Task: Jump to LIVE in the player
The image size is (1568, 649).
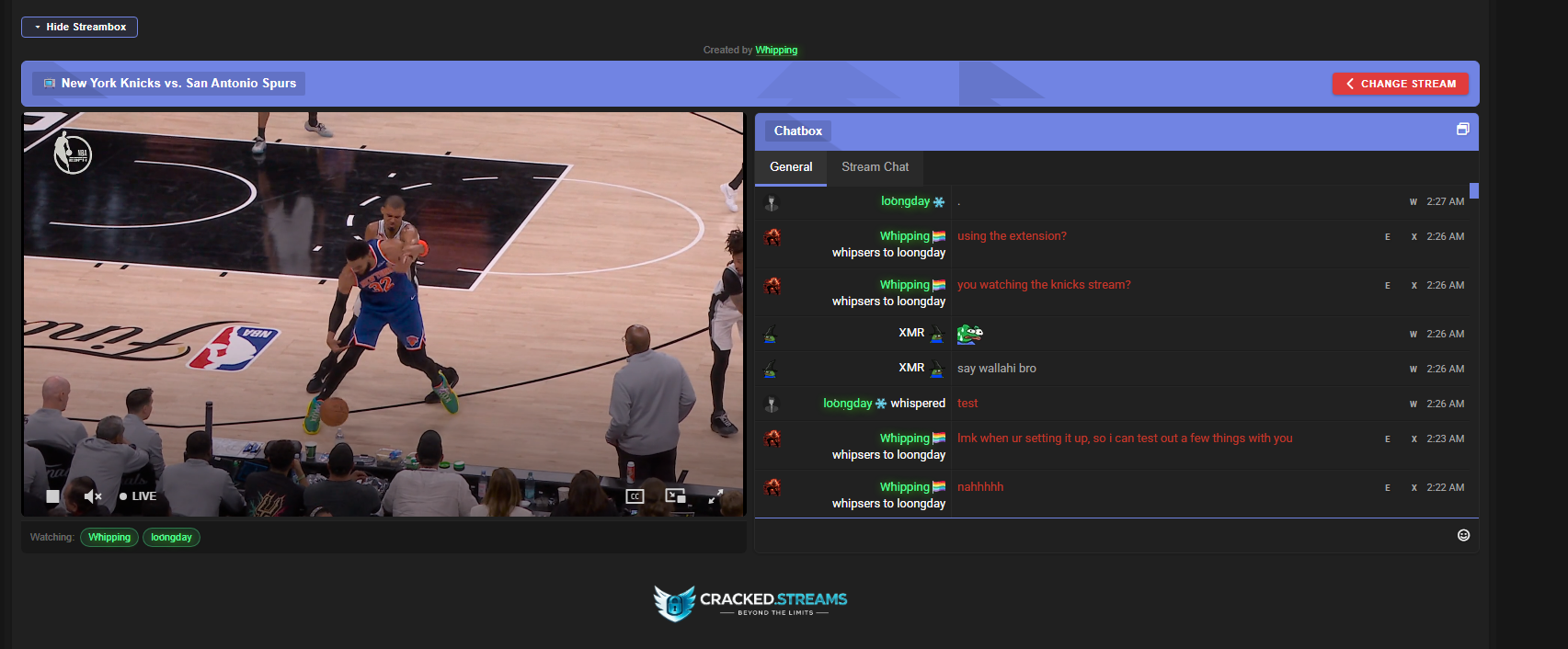Action: tap(138, 496)
